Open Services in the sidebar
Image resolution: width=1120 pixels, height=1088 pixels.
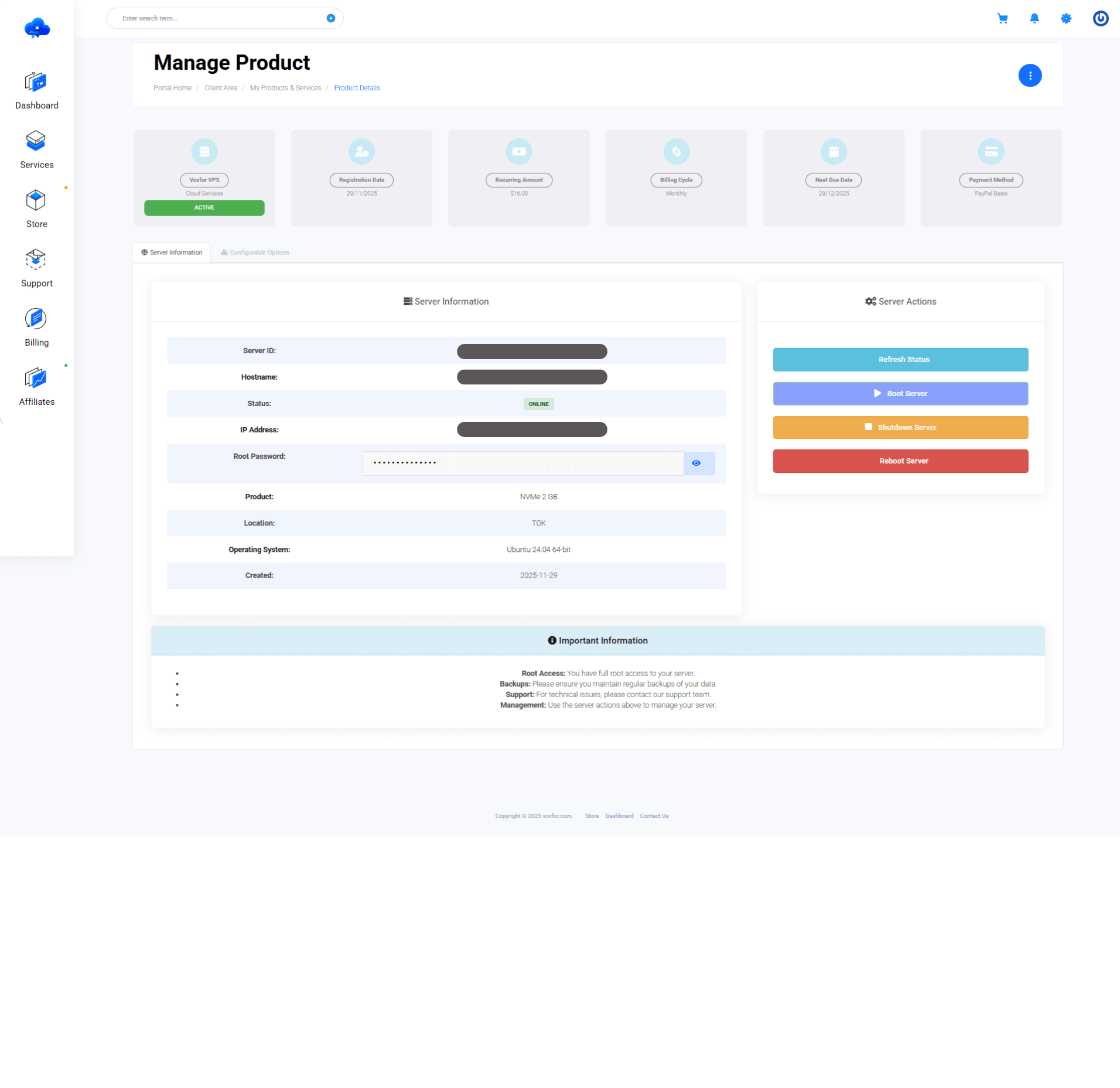36,150
